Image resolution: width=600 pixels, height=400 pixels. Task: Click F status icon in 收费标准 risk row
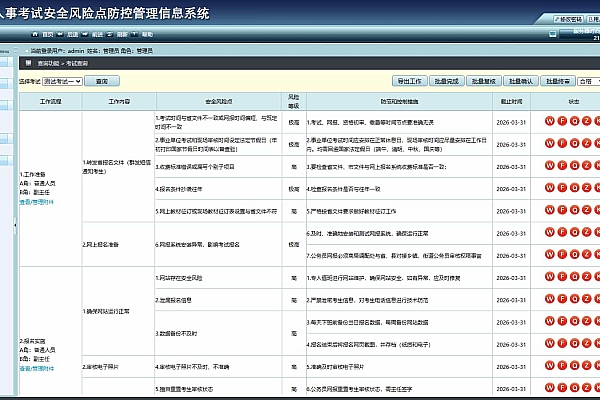(x=562, y=166)
